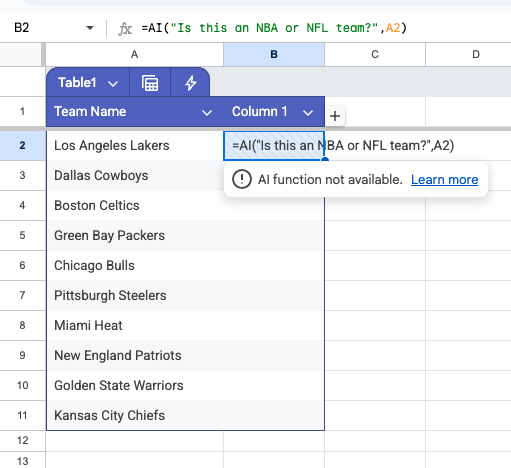
Task: Click the Dallas Cowboys cell
Action: 135,175
